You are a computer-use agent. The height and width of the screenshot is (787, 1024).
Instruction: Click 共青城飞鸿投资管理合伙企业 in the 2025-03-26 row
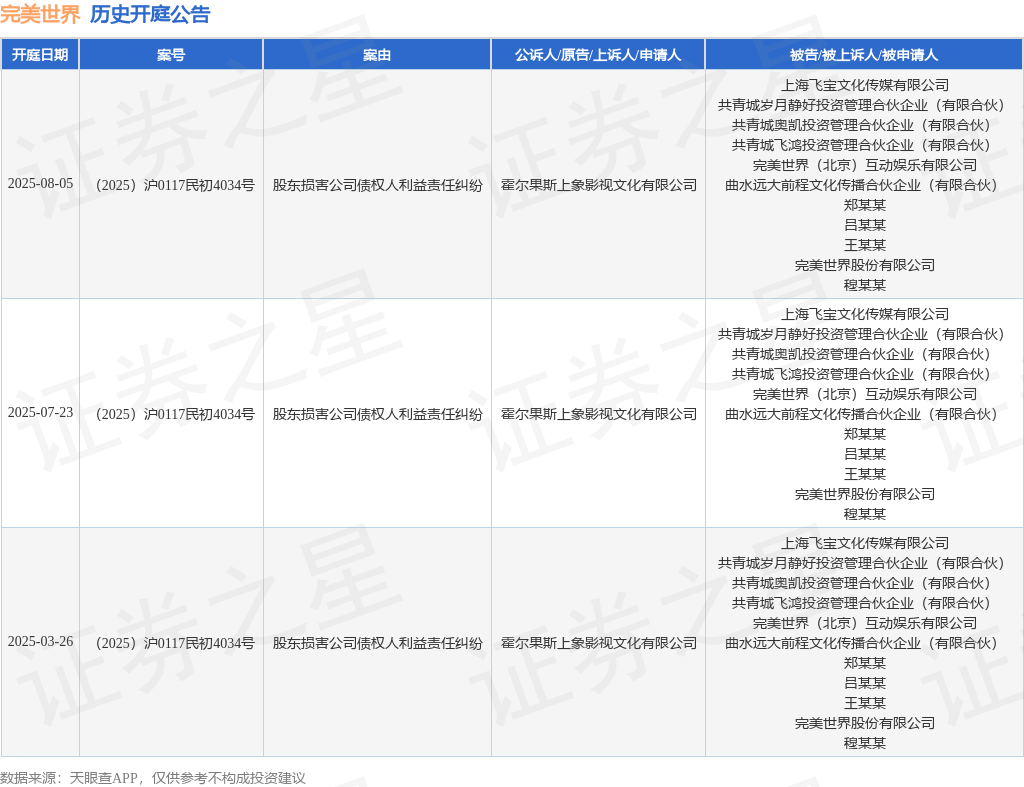pyautogui.click(x=823, y=603)
